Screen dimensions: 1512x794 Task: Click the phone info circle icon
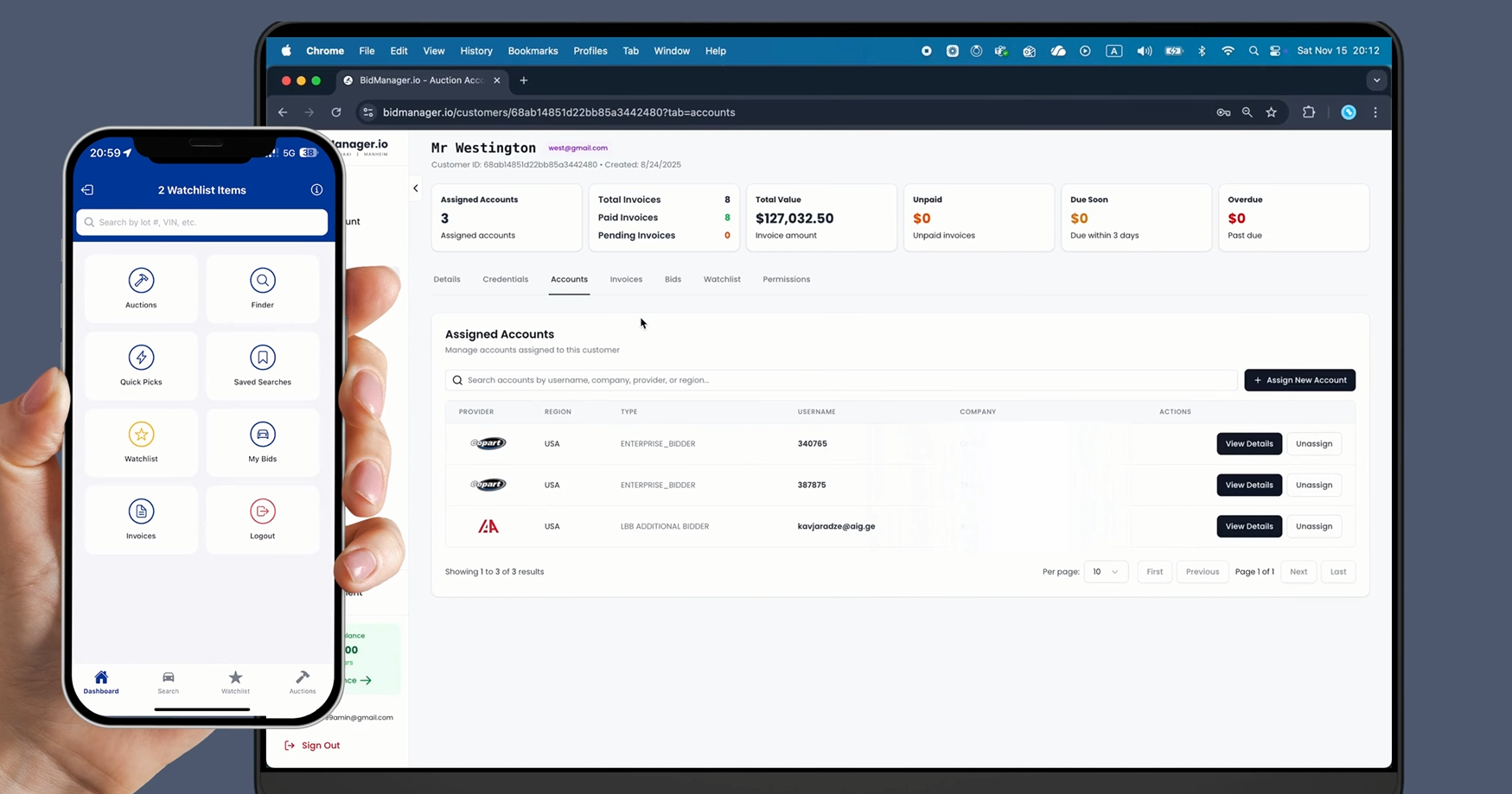click(x=316, y=190)
